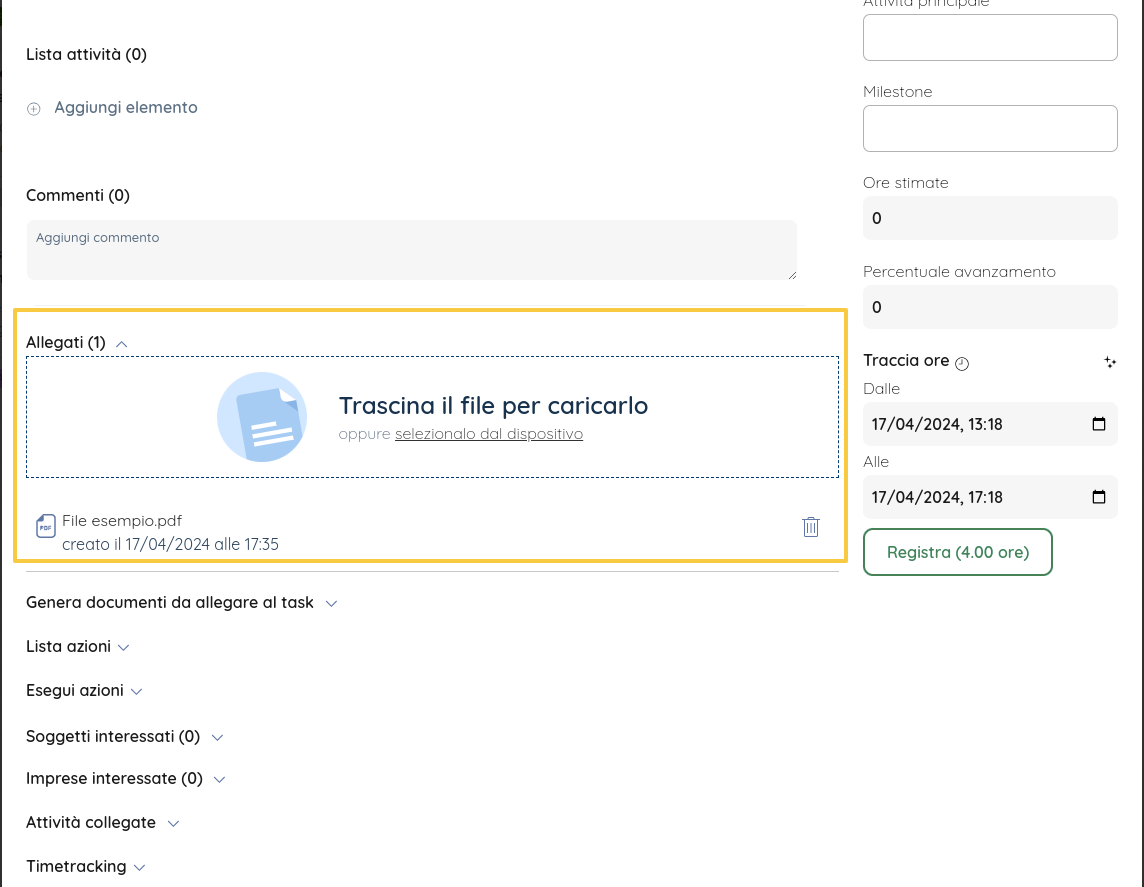Expand Soggetti interessati section
The width and height of the screenshot is (1144, 887).
[x=217, y=738]
